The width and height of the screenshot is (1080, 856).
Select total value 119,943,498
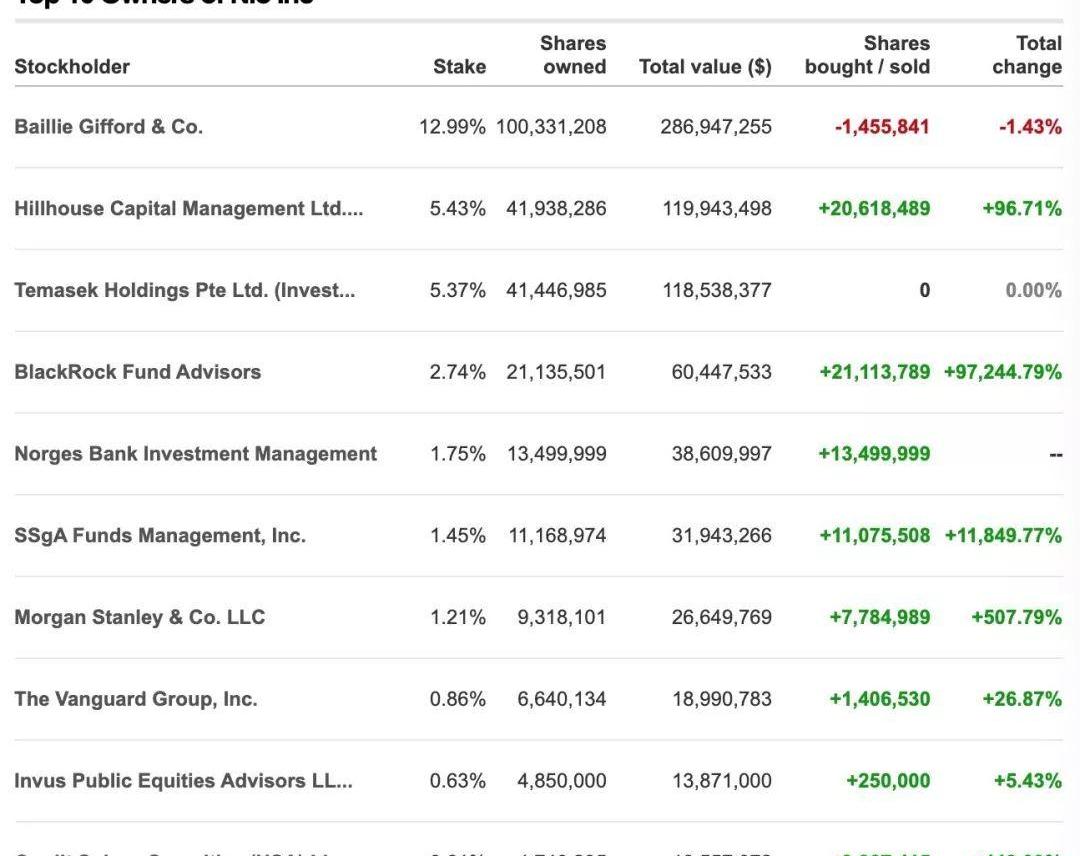[x=717, y=209]
